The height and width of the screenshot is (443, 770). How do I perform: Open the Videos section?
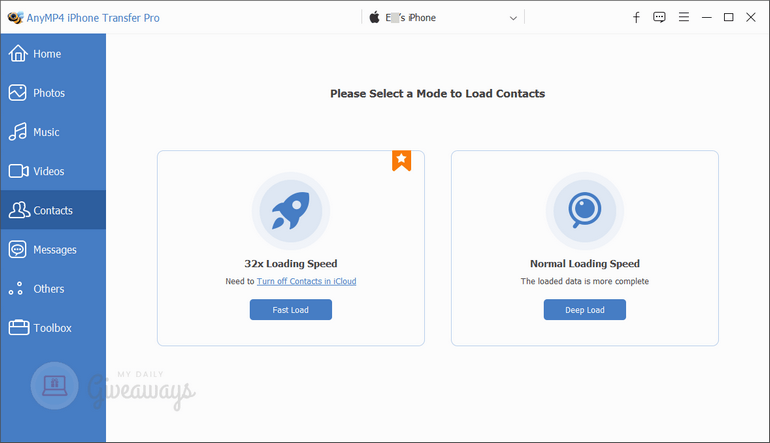(53, 171)
